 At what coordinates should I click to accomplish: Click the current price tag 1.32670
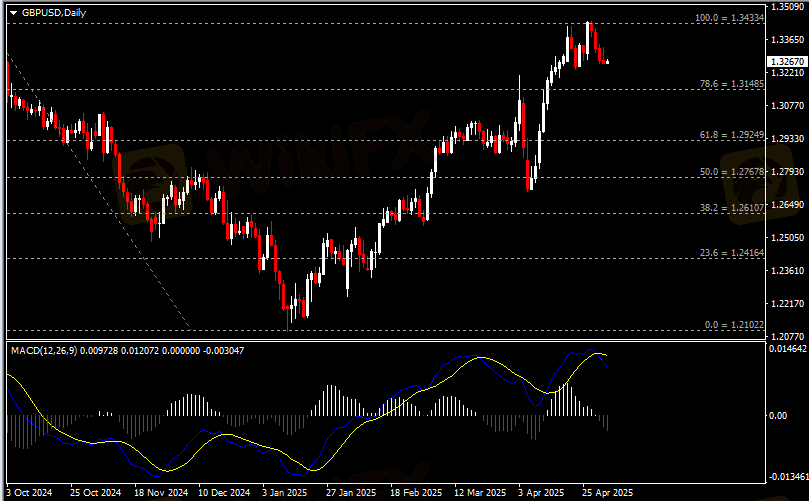[x=787, y=61]
